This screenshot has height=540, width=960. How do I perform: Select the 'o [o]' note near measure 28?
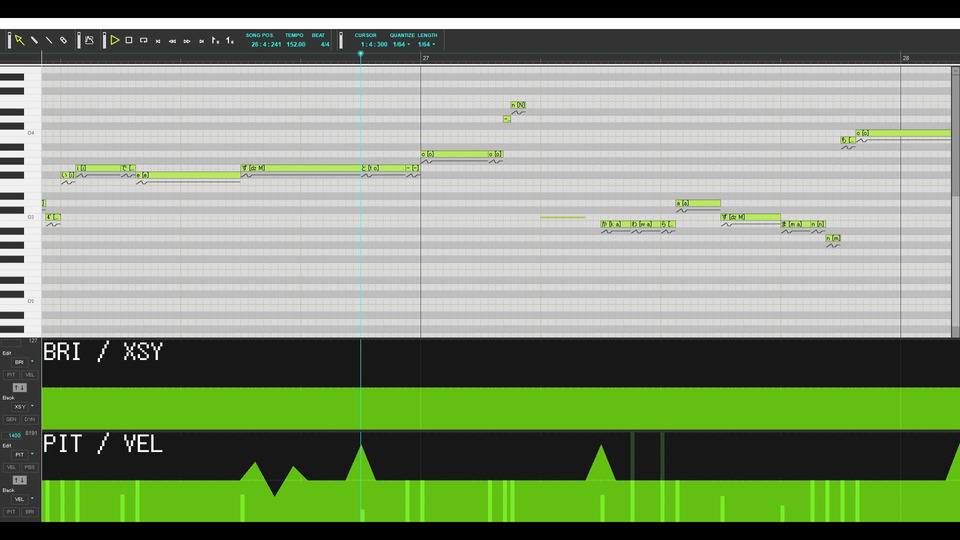[x=903, y=133]
